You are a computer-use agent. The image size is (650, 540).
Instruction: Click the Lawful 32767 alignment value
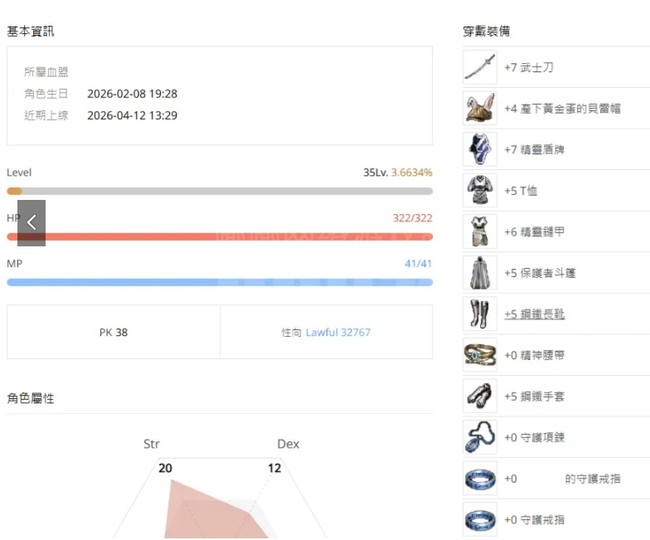click(x=338, y=332)
